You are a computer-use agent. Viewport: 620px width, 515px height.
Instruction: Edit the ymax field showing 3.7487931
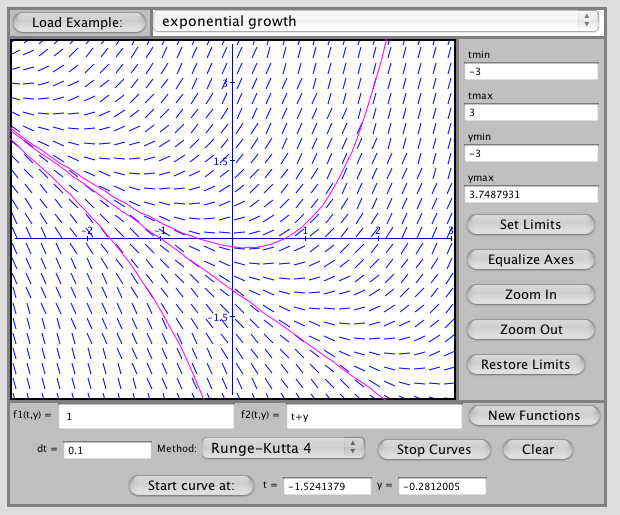pos(530,195)
